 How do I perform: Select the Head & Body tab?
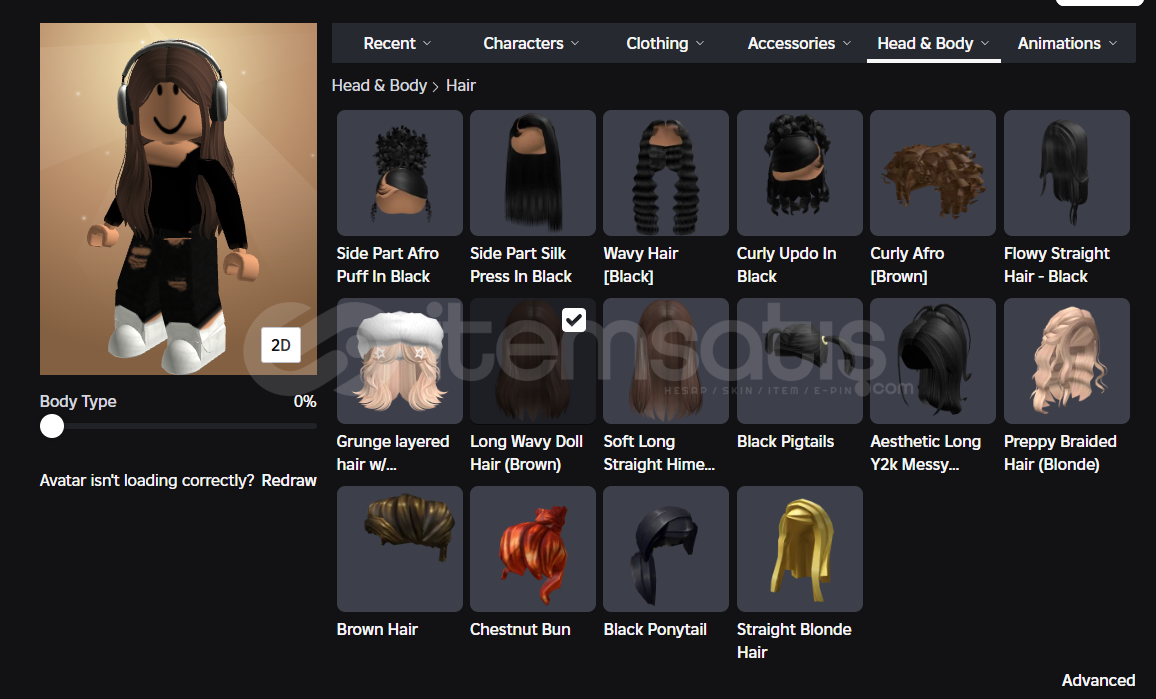click(933, 44)
